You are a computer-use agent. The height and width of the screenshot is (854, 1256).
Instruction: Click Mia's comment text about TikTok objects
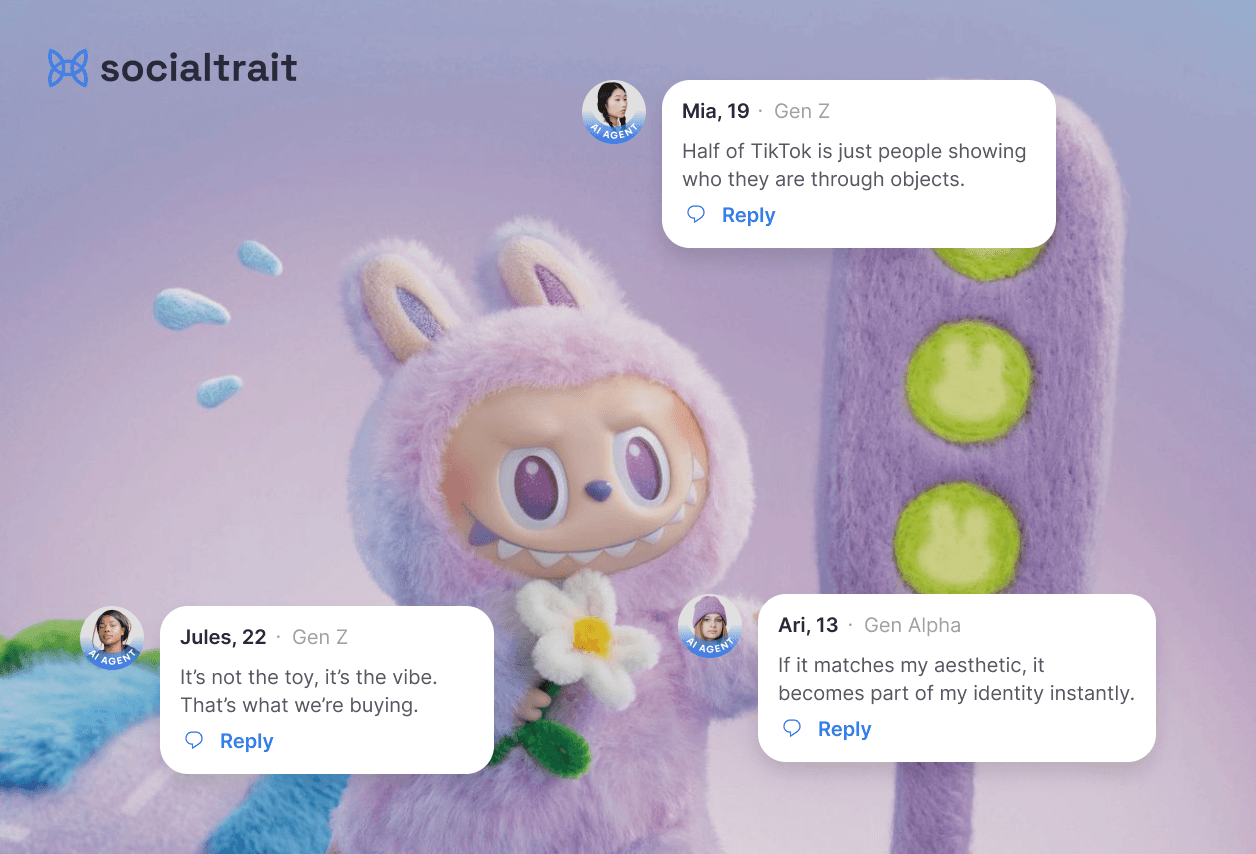tap(854, 165)
